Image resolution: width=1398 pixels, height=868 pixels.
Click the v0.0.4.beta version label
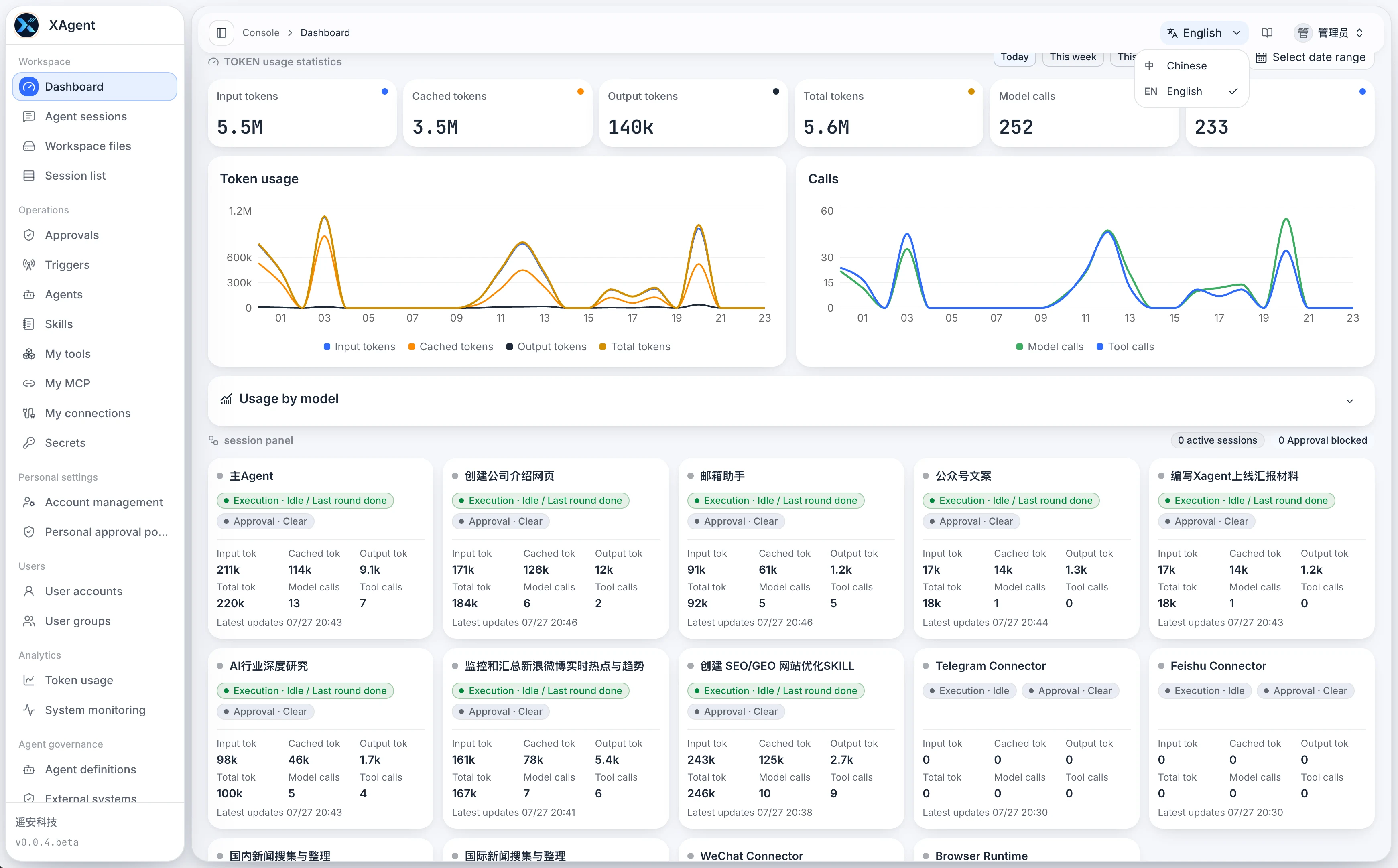point(47,842)
